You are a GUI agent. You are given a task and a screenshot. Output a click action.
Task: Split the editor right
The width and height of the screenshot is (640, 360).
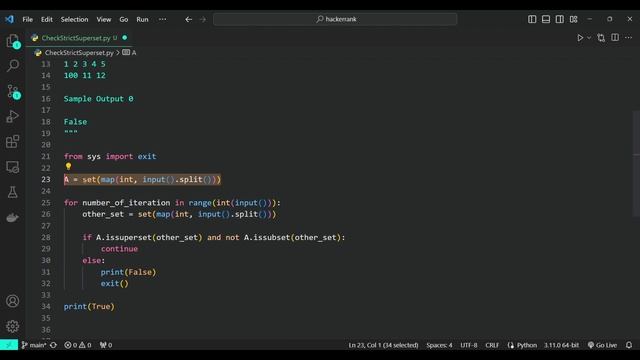point(615,38)
